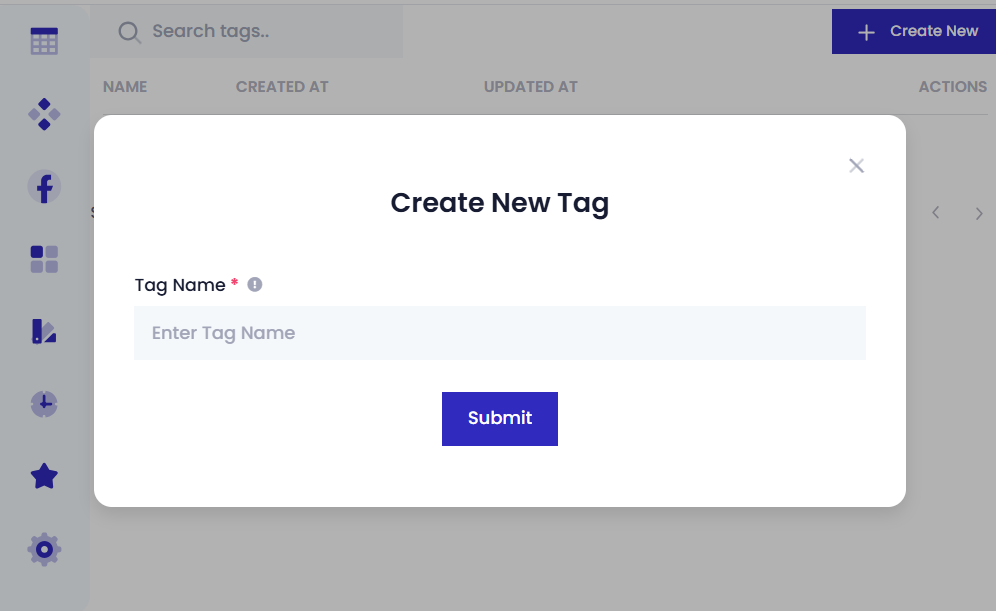Open the design swatch sidebar icon

44,332
